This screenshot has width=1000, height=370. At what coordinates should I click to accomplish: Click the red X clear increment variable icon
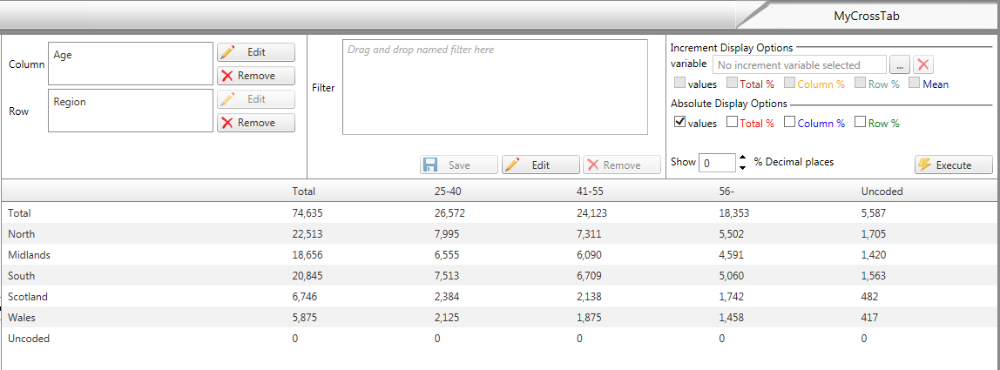(x=923, y=64)
